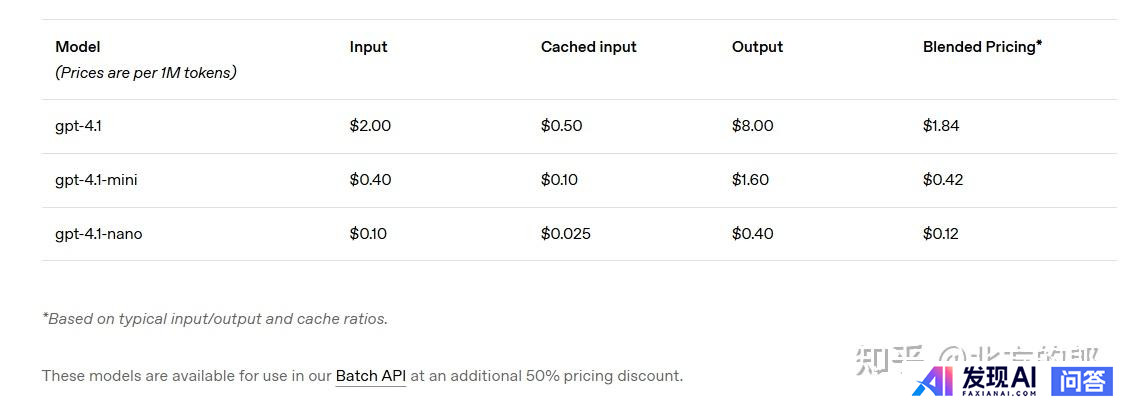Click gpt-4.1 output price $8.00
The width and height of the screenshot is (1128, 406).
click(x=752, y=126)
